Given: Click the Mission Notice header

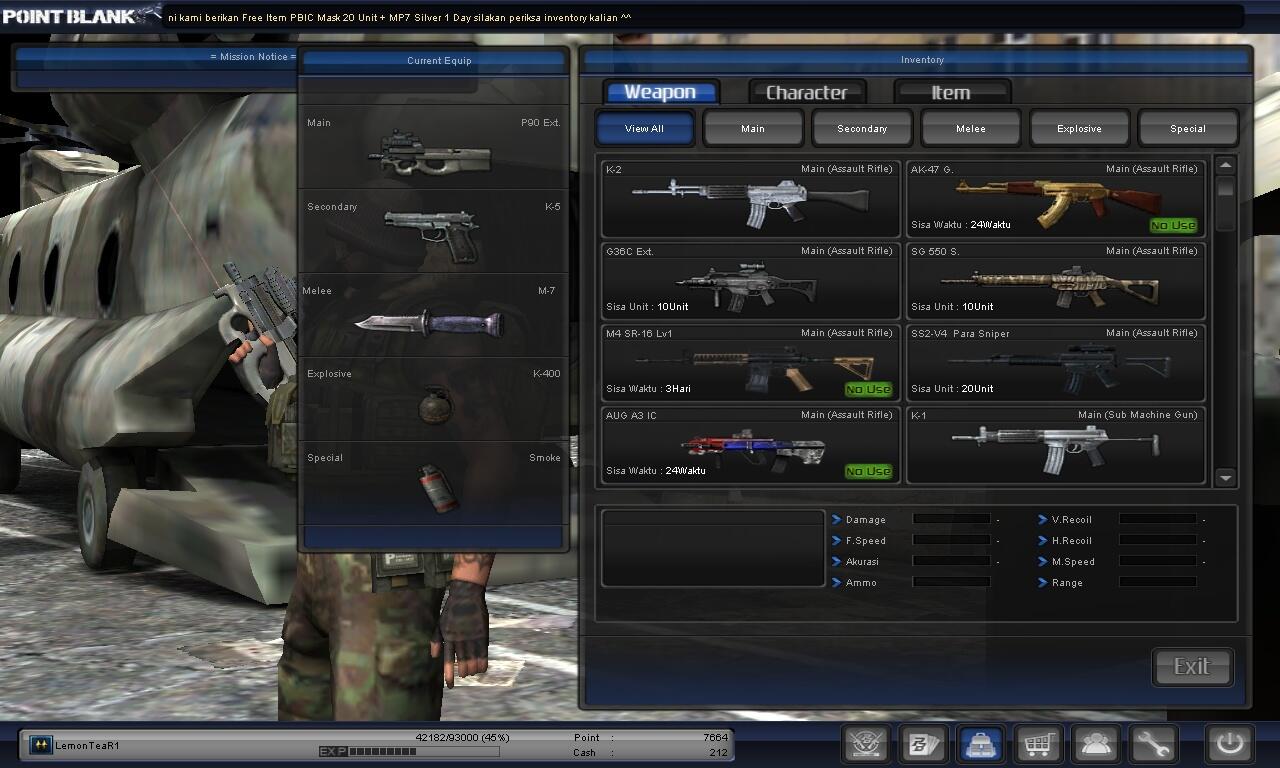Looking at the screenshot, I should coord(253,57).
